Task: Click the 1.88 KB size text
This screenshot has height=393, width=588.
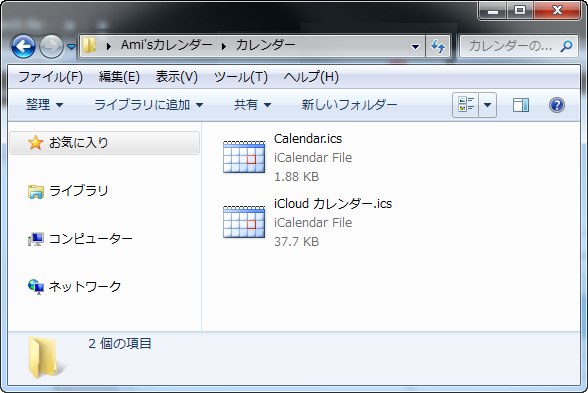Action: point(296,177)
